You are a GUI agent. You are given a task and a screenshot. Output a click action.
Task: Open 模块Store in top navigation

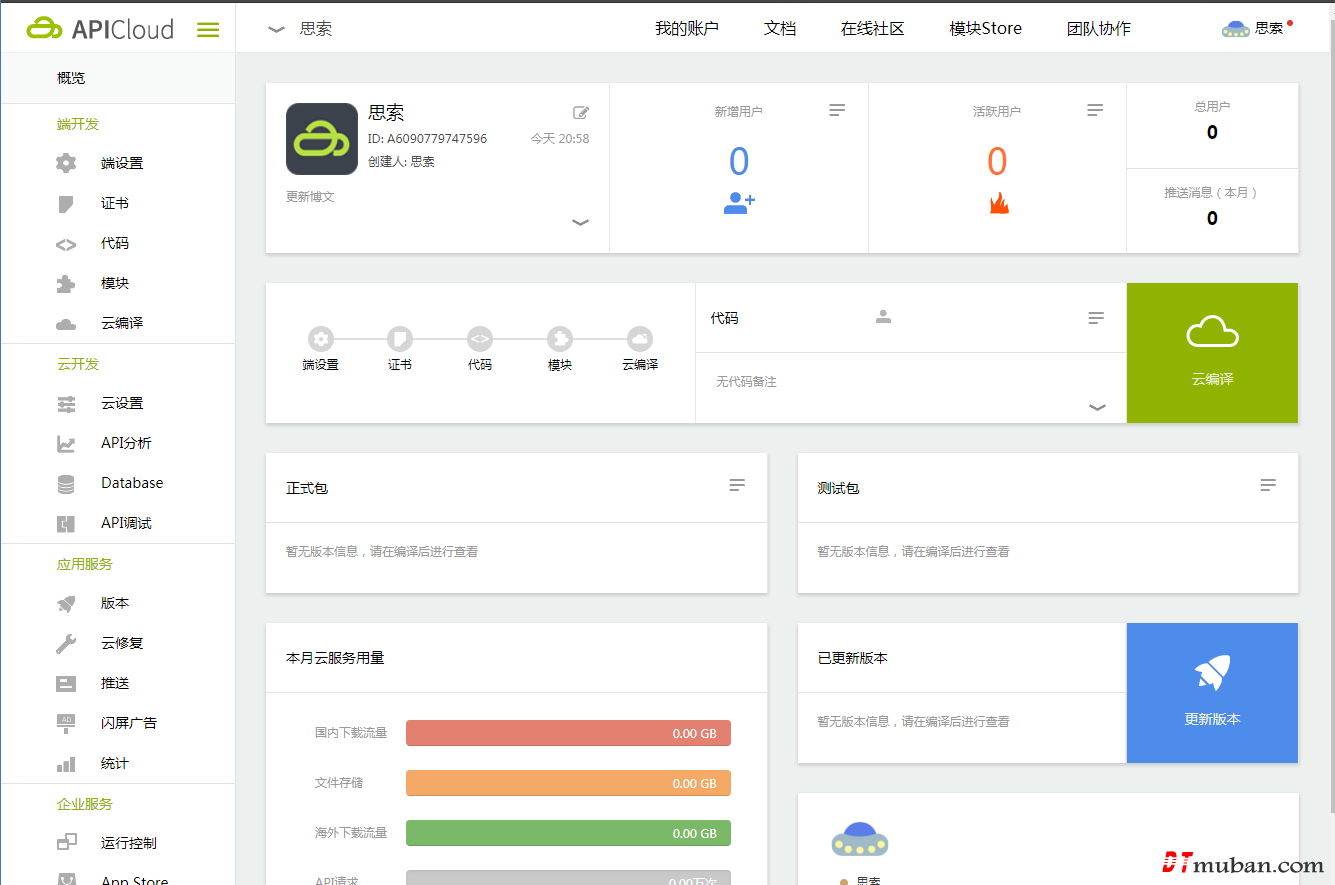point(985,29)
